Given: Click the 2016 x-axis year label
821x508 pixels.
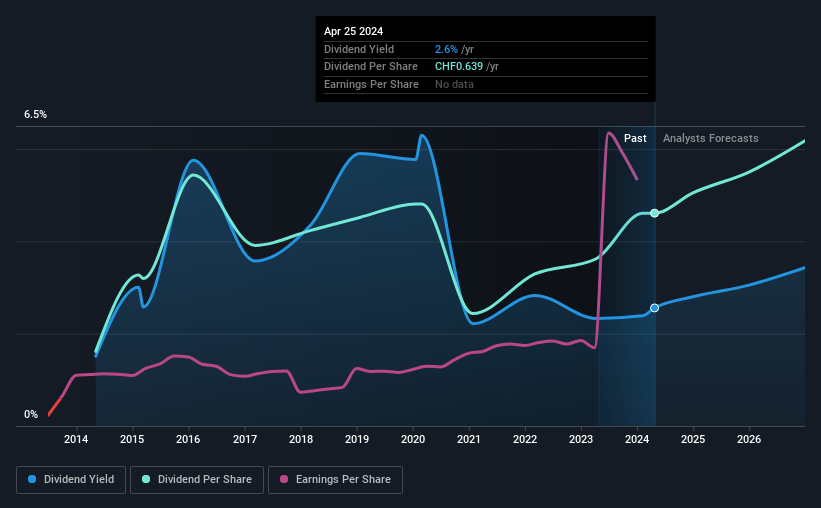Looking at the screenshot, I should (188, 439).
